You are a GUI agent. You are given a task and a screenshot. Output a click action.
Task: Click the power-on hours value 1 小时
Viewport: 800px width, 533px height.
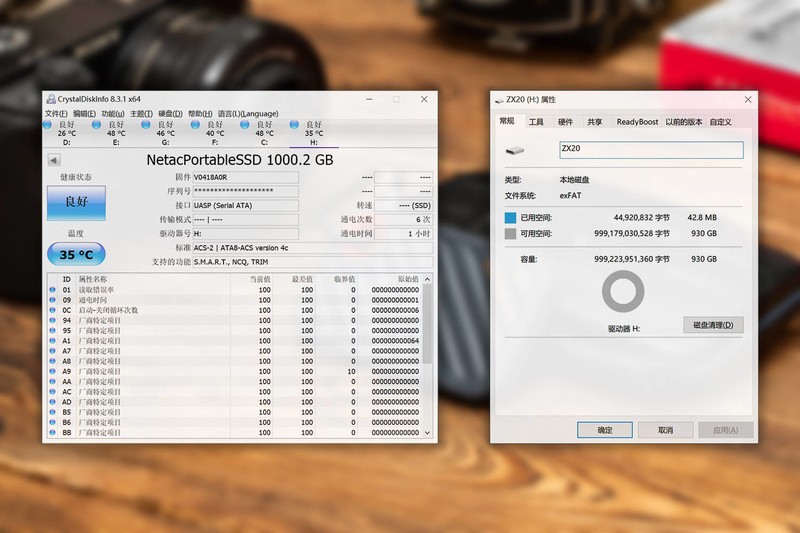403,234
